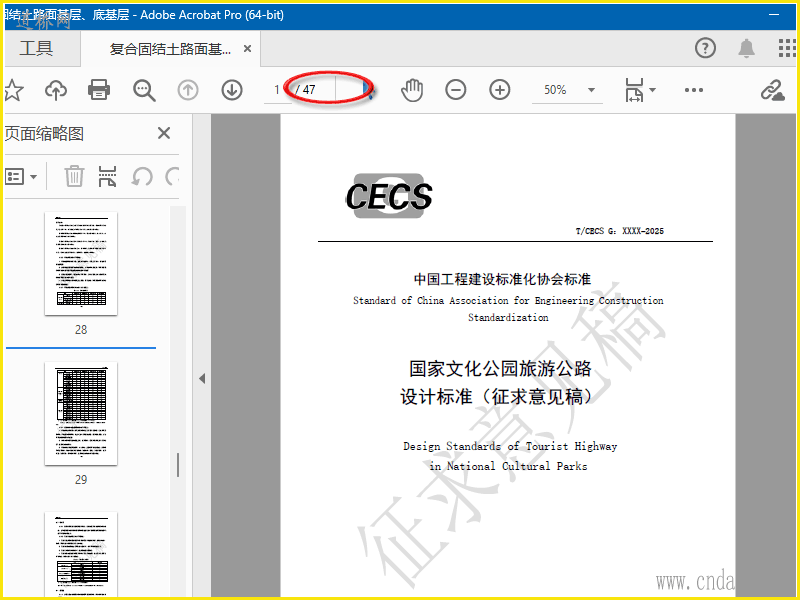
Task: Close the 页面缩略图 panel
Action: 164,134
